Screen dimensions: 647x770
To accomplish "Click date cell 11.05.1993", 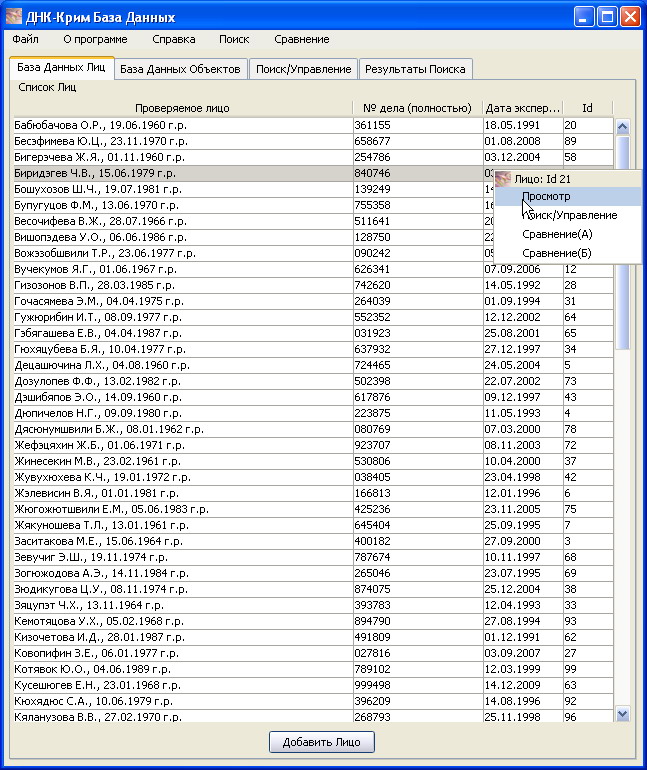I will (x=523, y=413).
